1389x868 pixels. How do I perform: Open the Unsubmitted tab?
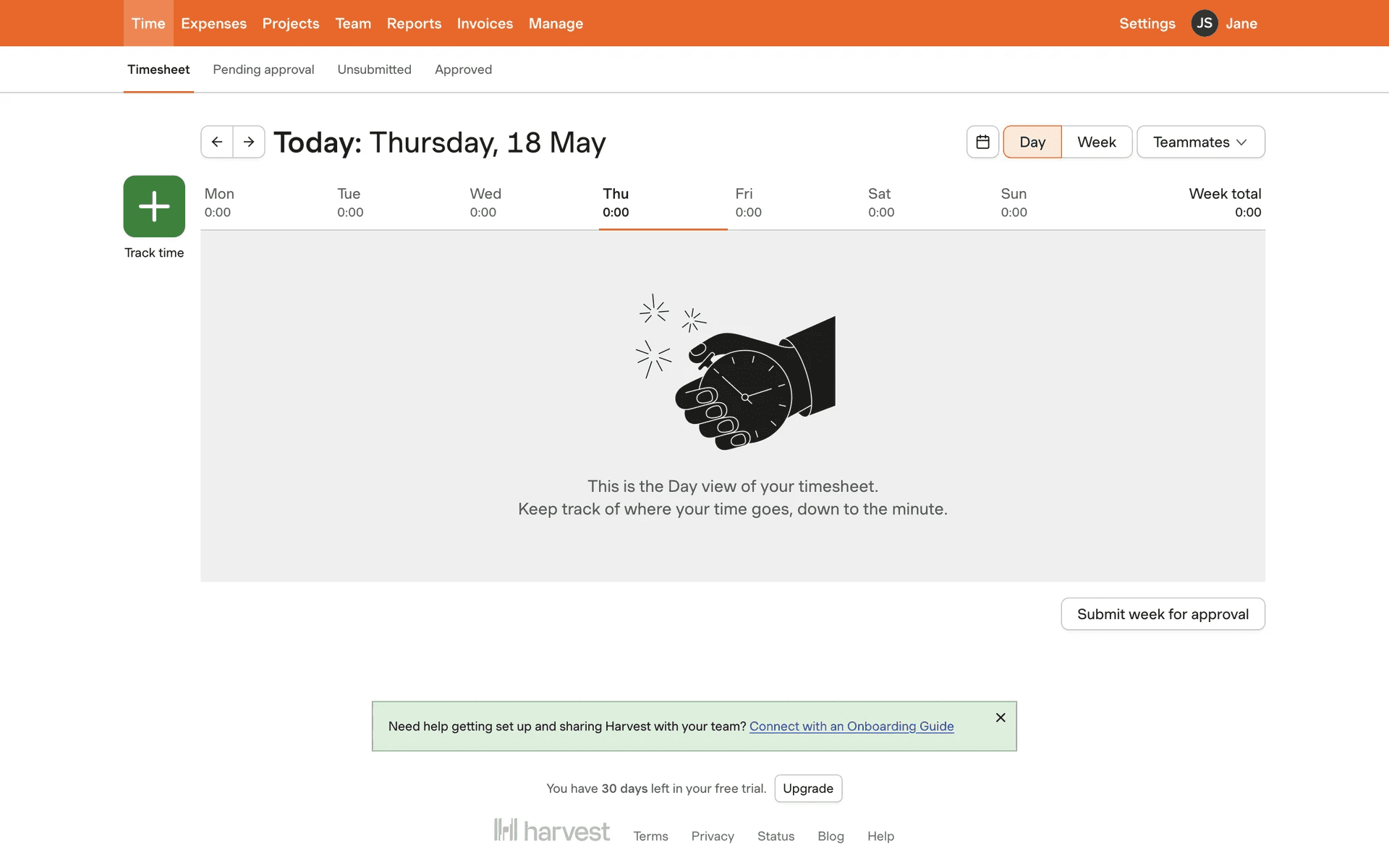(374, 69)
